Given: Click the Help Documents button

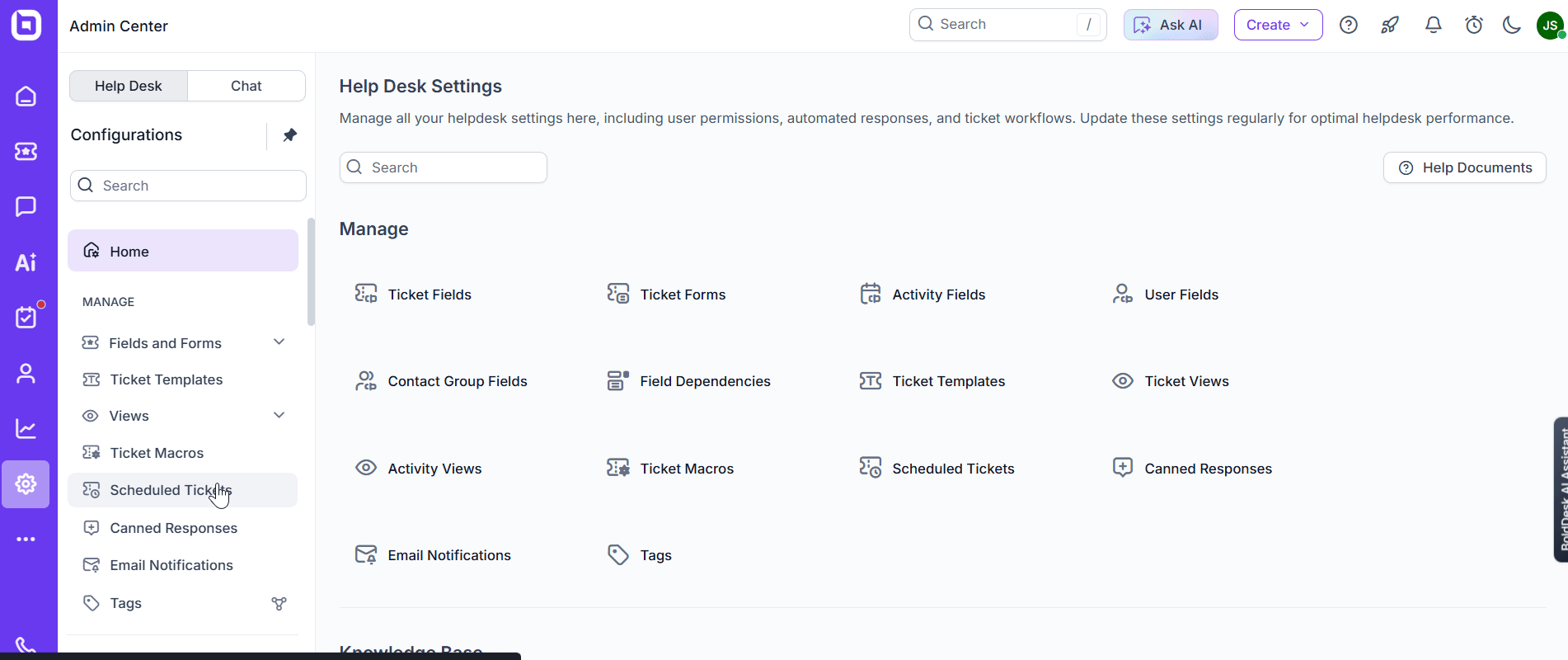Looking at the screenshot, I should [1464, 167].
